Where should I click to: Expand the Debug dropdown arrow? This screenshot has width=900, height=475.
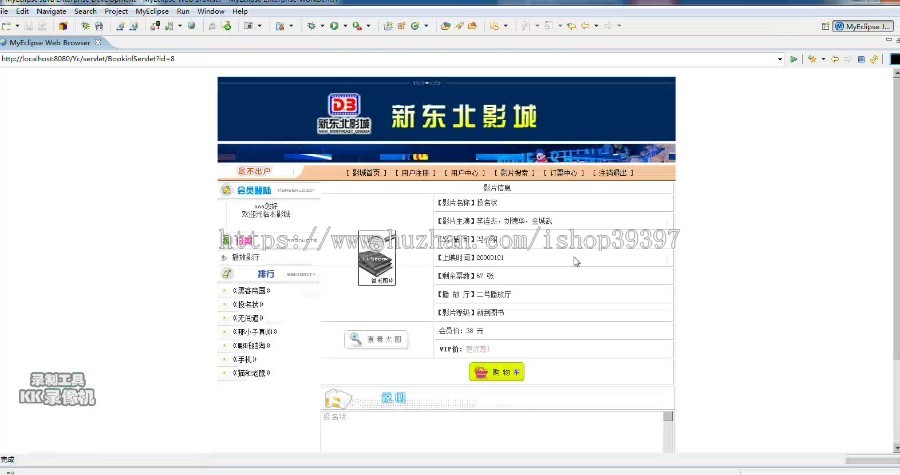coord(322,26)
